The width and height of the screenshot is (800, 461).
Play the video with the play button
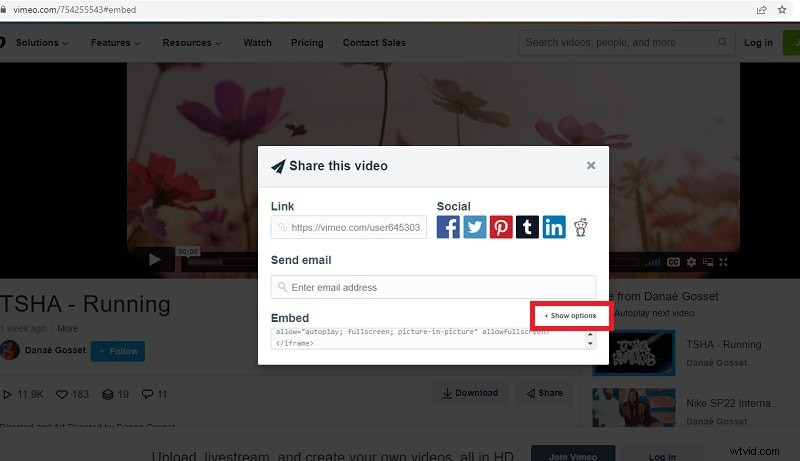(x=154, y=260)
